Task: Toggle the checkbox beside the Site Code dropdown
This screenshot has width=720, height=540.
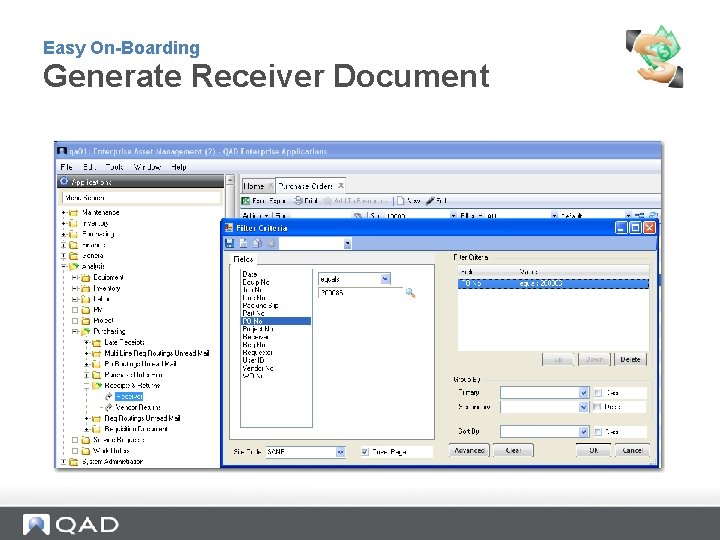Action: point(365,452)
